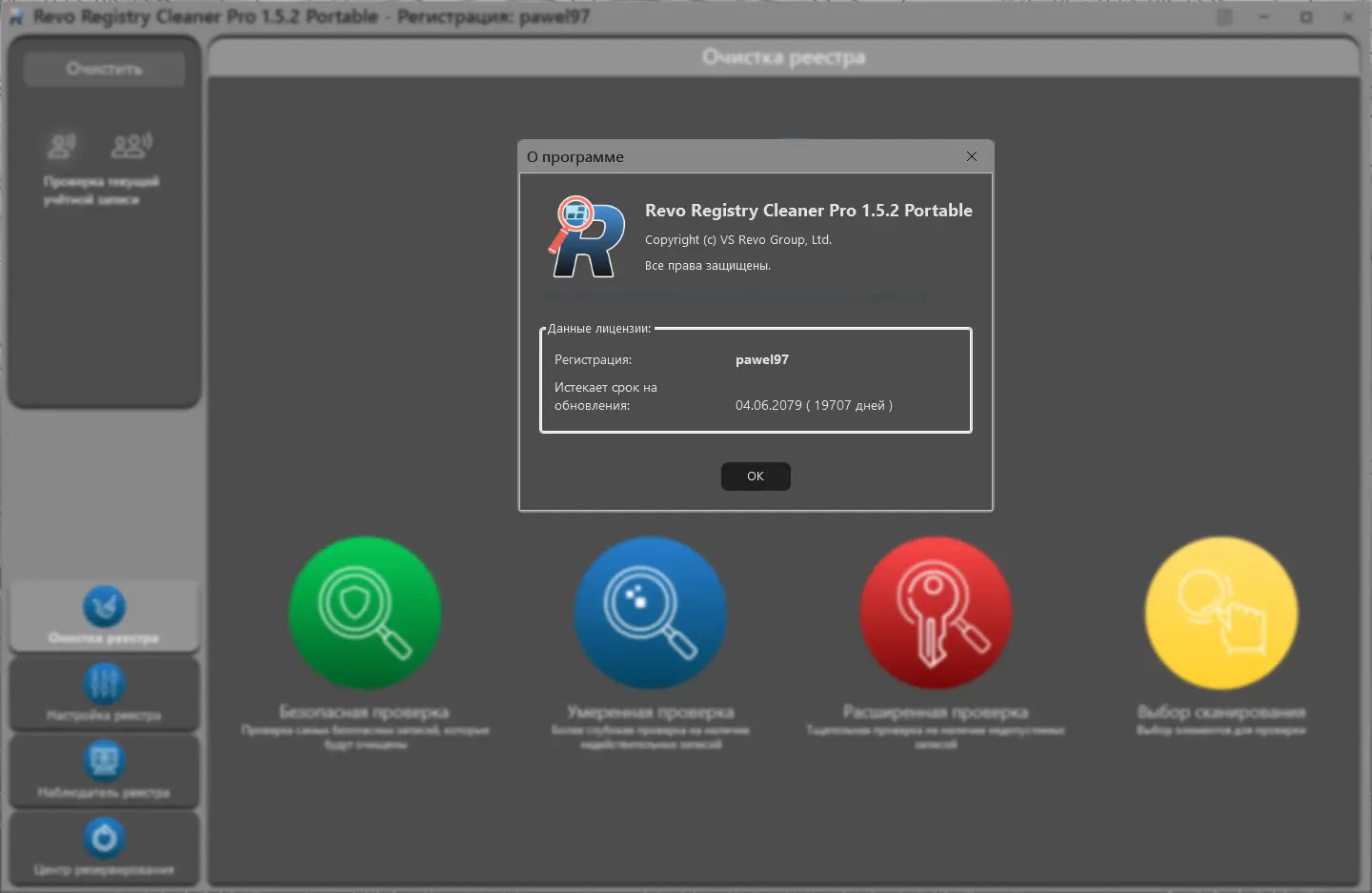
Task: Click OK in the About dialog
Action: [x=756, y=476]
